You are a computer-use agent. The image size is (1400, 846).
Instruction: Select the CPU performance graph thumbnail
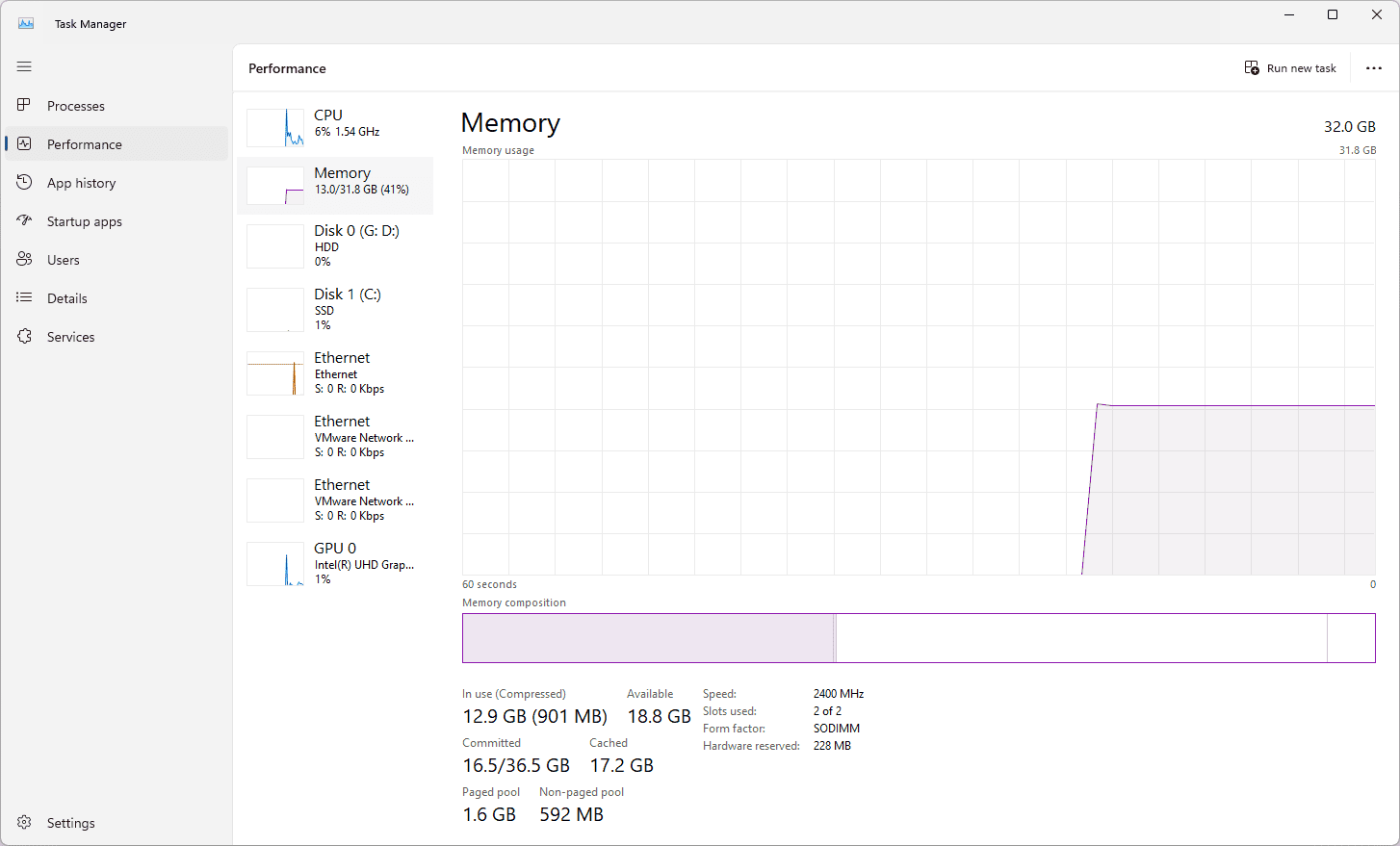tap(275, 127)
